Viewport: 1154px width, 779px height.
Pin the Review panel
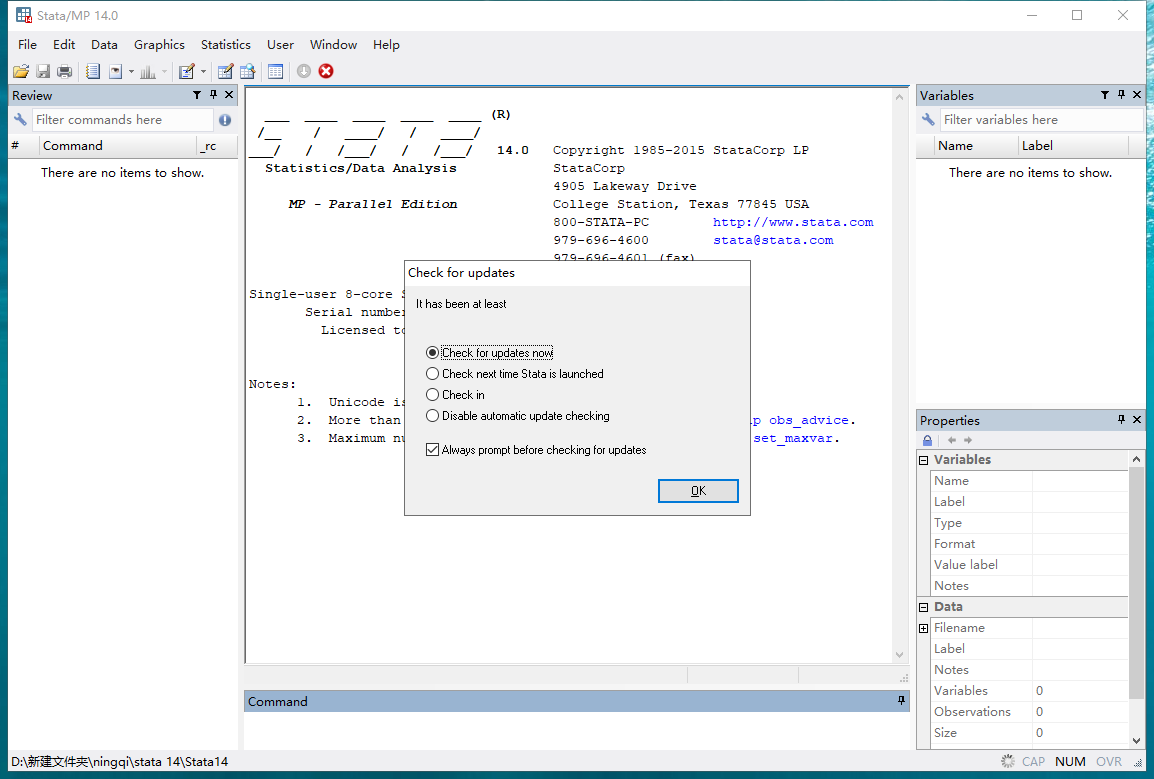pos(213,95)
